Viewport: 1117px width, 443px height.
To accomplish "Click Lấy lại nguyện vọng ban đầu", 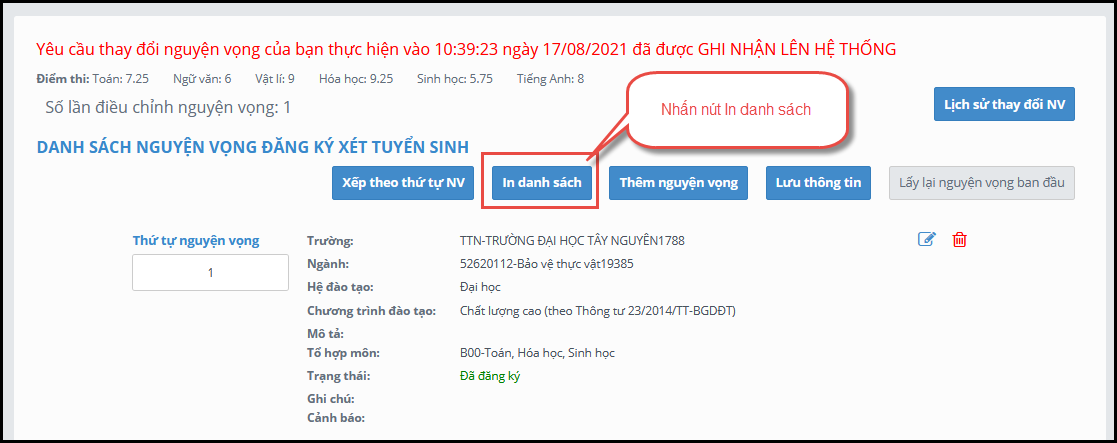I will [981, 183].
